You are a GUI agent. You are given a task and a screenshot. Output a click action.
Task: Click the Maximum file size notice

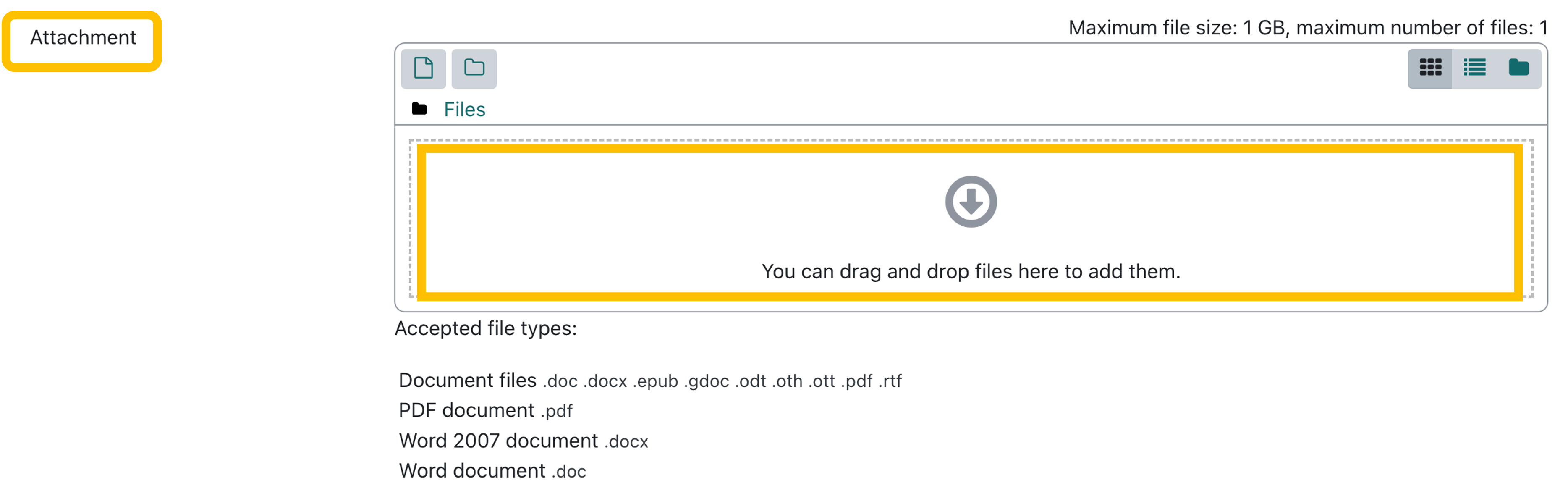1308,28
